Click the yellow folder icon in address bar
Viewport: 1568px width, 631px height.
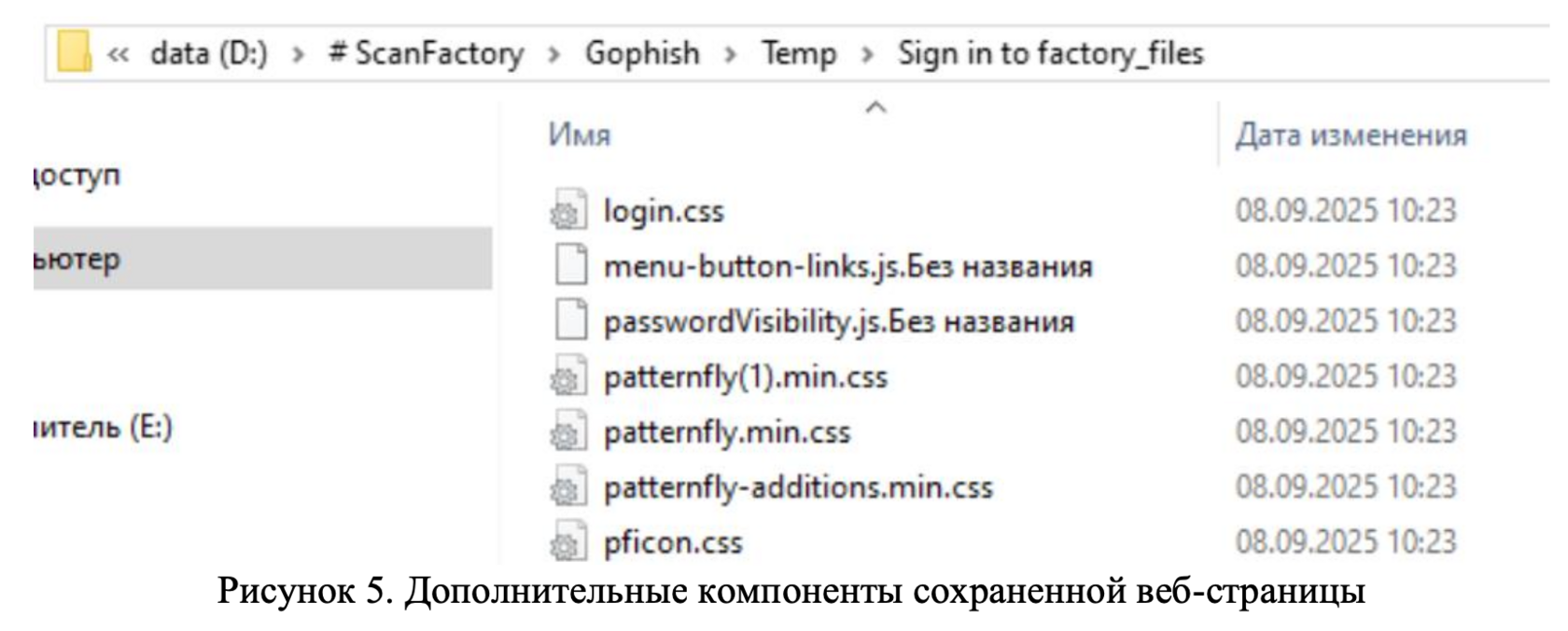coord(74,52)
